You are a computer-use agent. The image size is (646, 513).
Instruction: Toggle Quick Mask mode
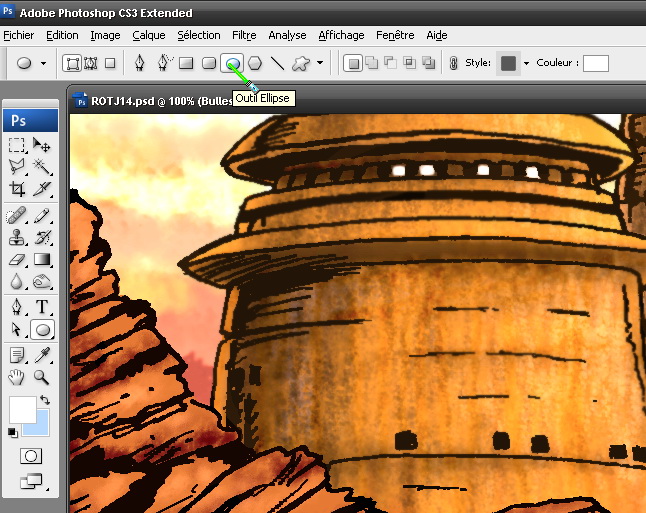31,456
